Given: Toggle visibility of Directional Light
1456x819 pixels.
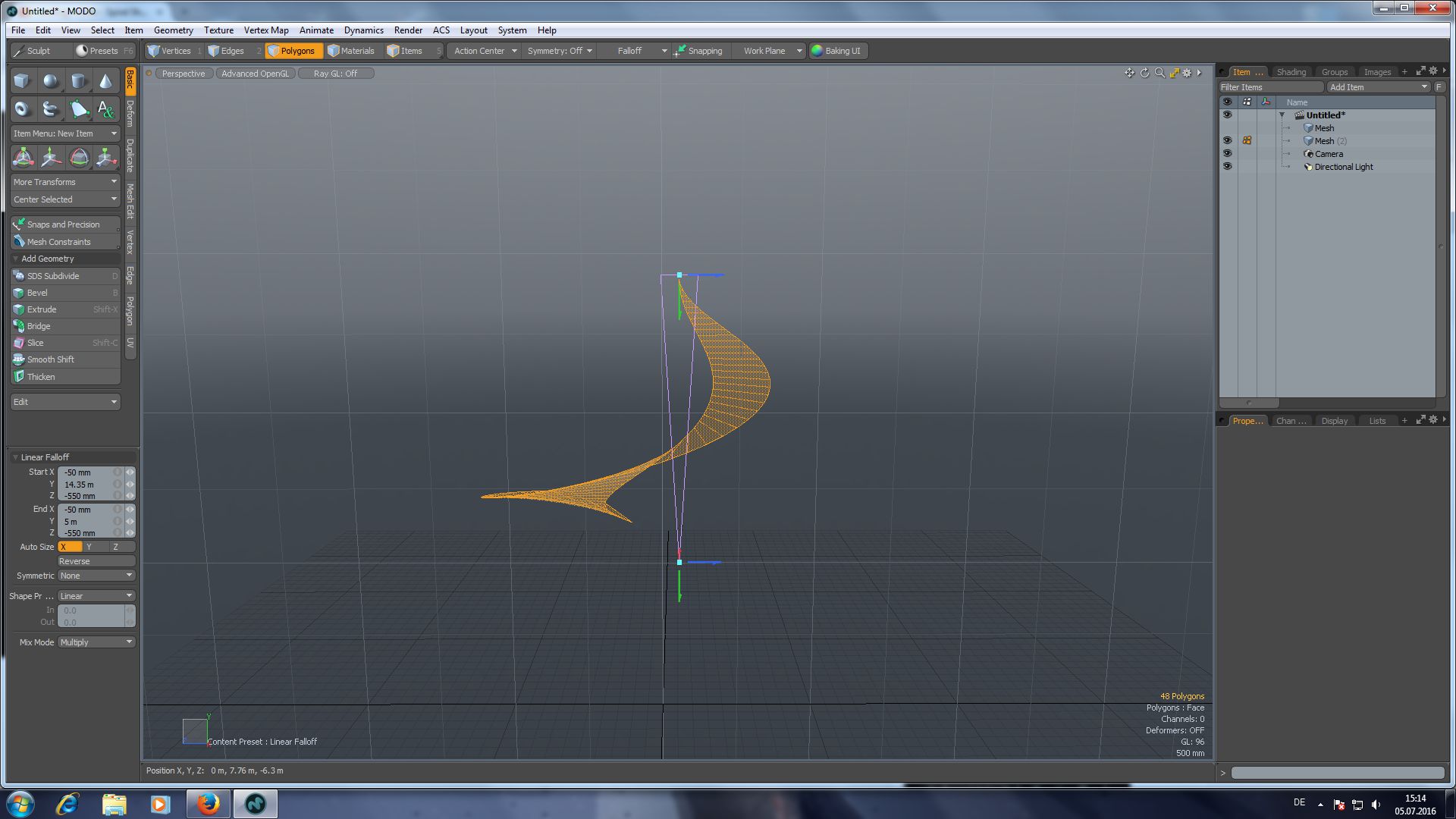Looking at the screenshot, I should [x=1227, y=167].
